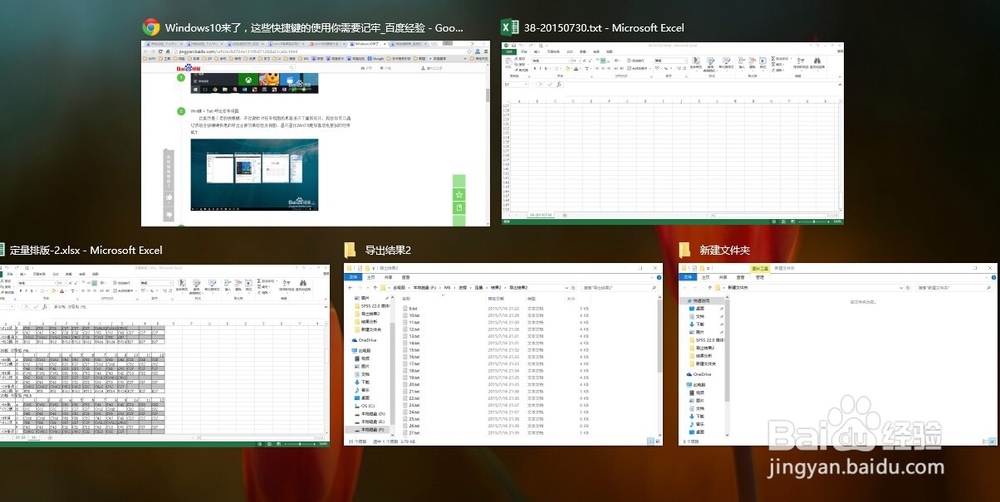Select the 定量排版-2.xlsx Excel window thumbnail
Viewport: 1000px width, 502px height.
tap(165, 355)
